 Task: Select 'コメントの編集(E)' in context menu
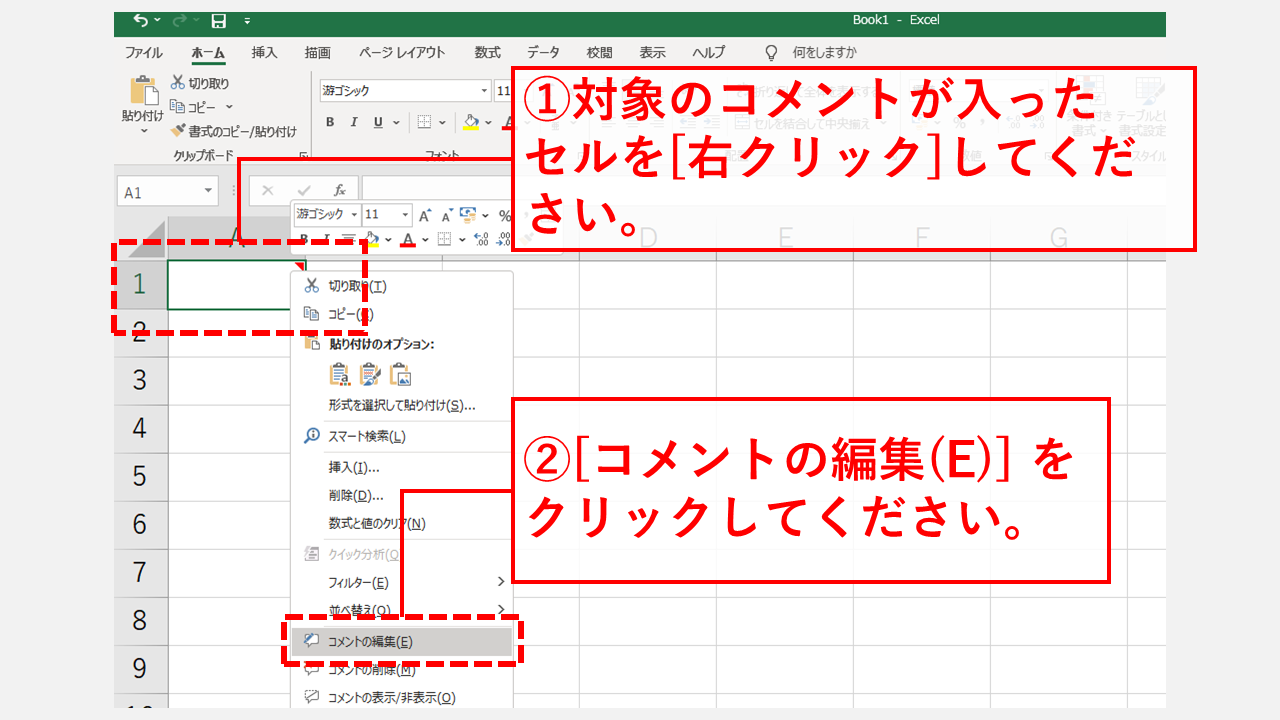370,642
